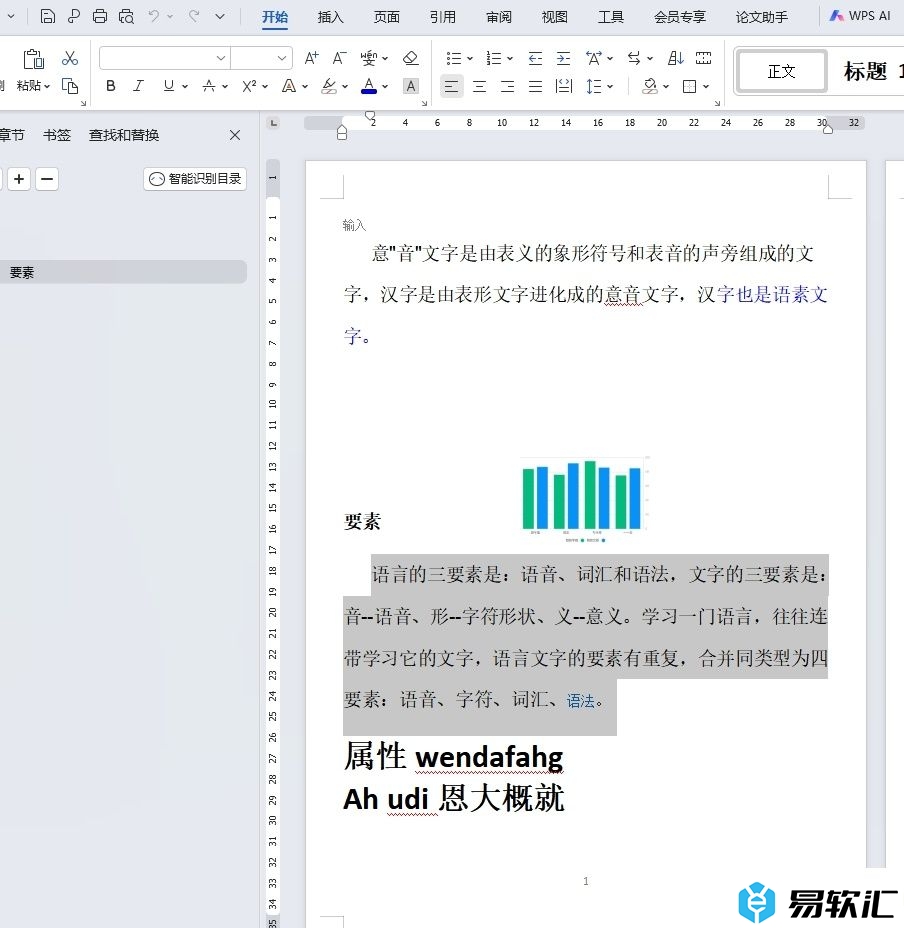Toggle Underline formatting
Screen dimensions: 904x928
pos(169,86)
